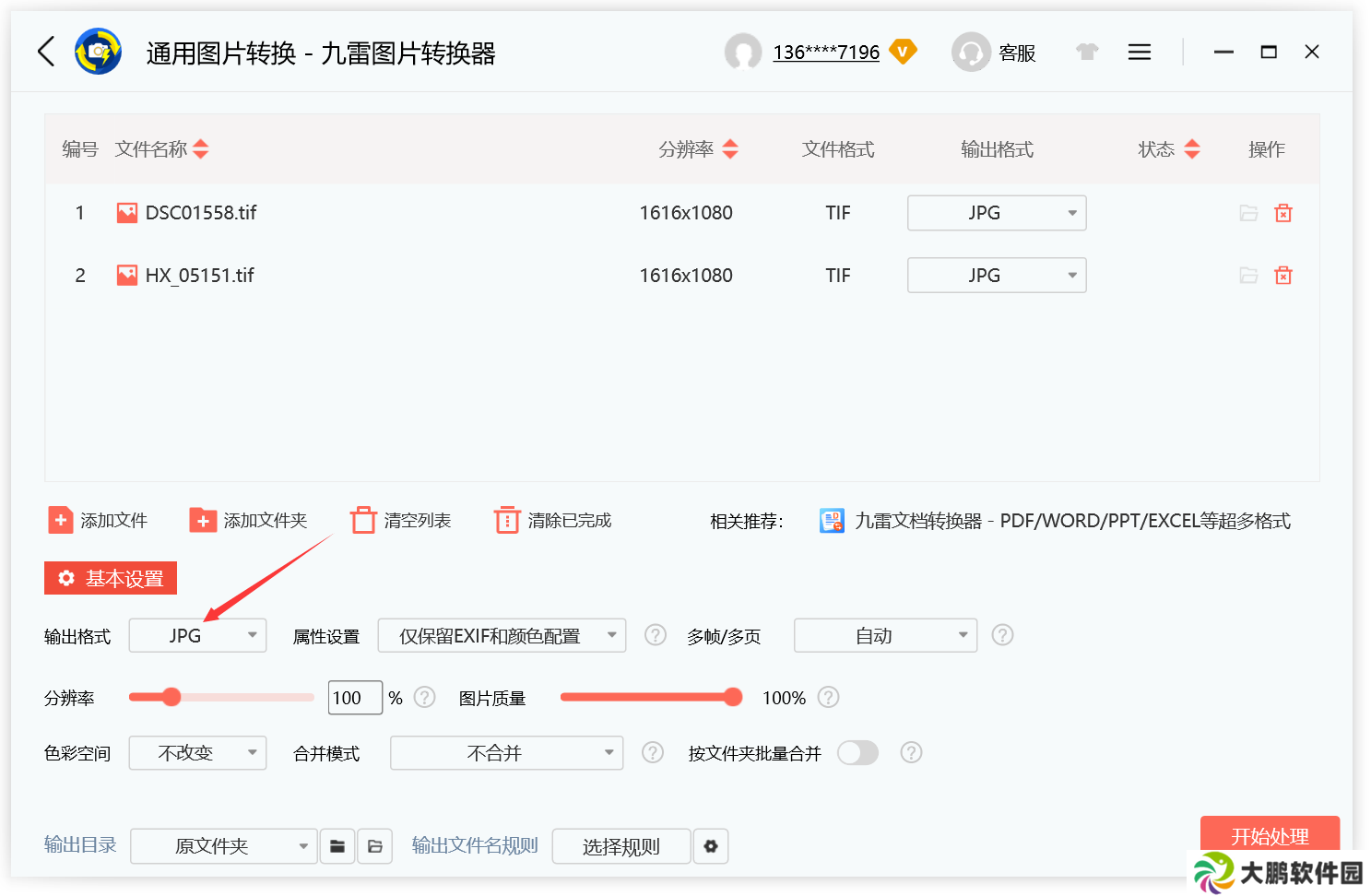Open output folder for HX_05151.tif

(x=1248, y=276)
